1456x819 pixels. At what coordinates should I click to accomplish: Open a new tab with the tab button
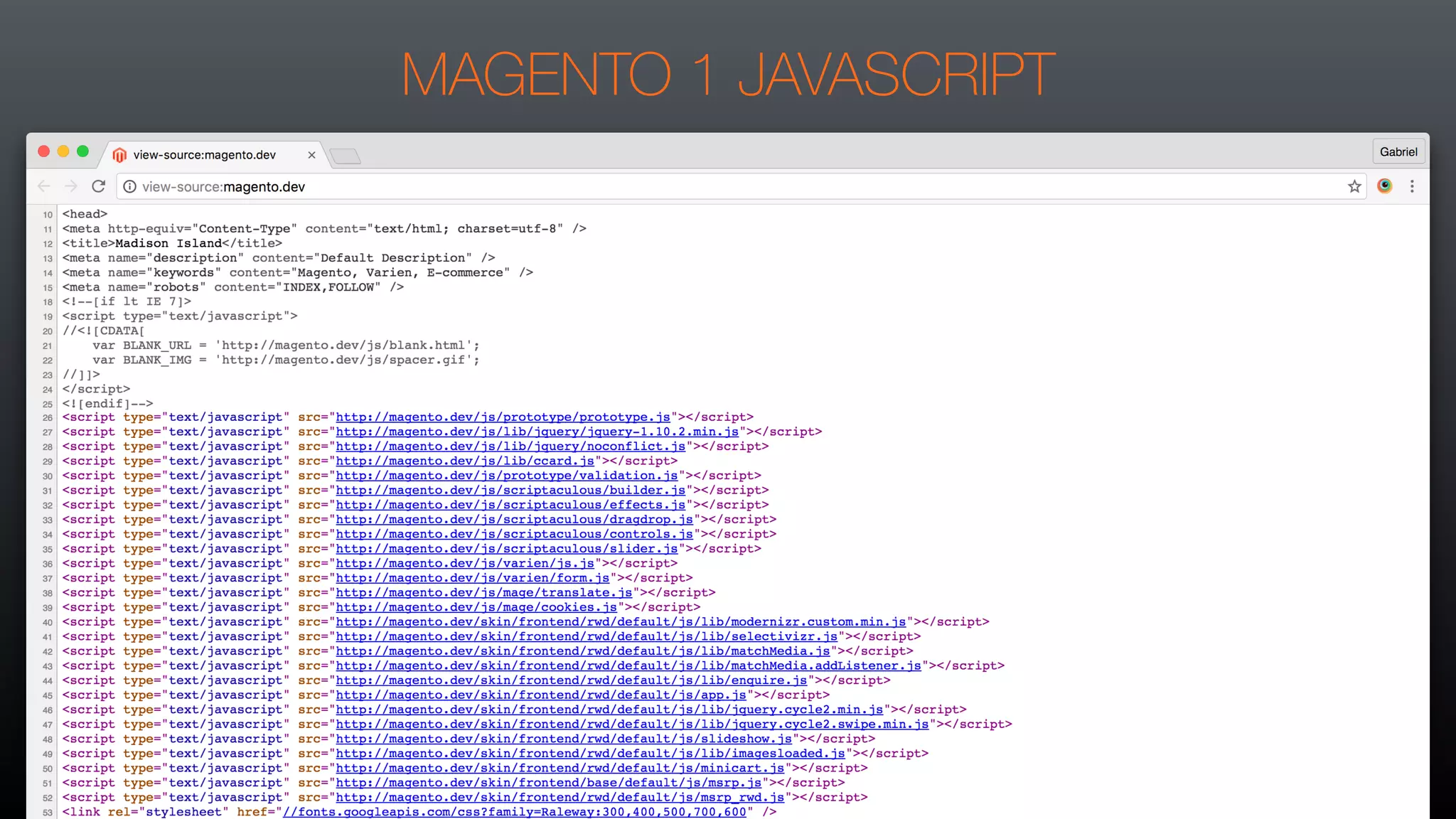point(346,156)
